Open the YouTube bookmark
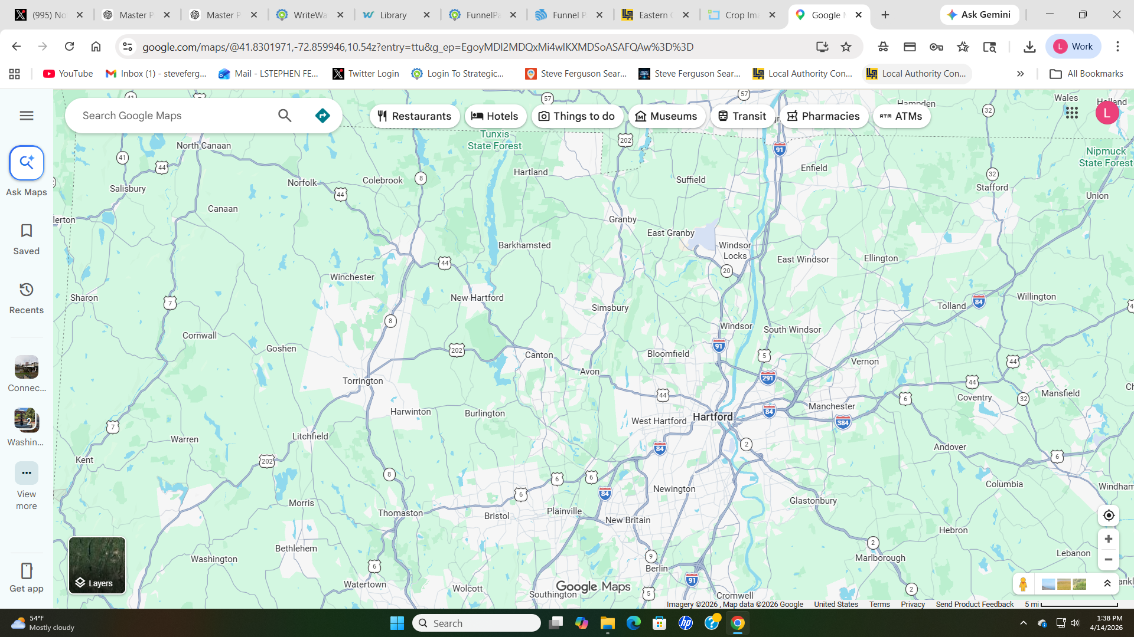Screen dimensions: 1134x637 [67, 74]
